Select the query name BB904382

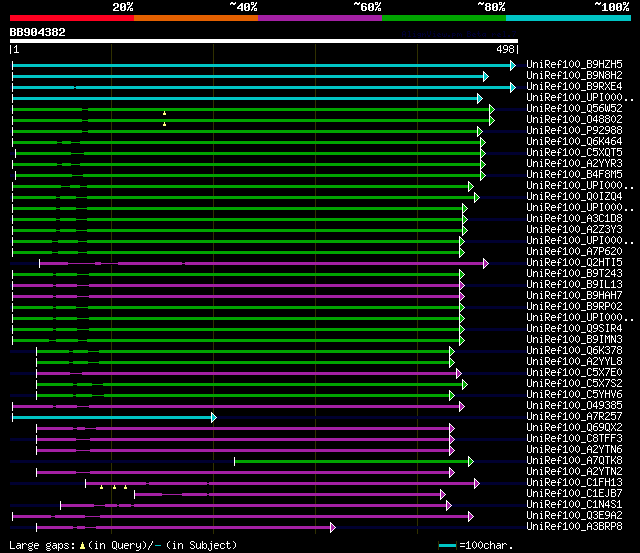tap(38, 32)
